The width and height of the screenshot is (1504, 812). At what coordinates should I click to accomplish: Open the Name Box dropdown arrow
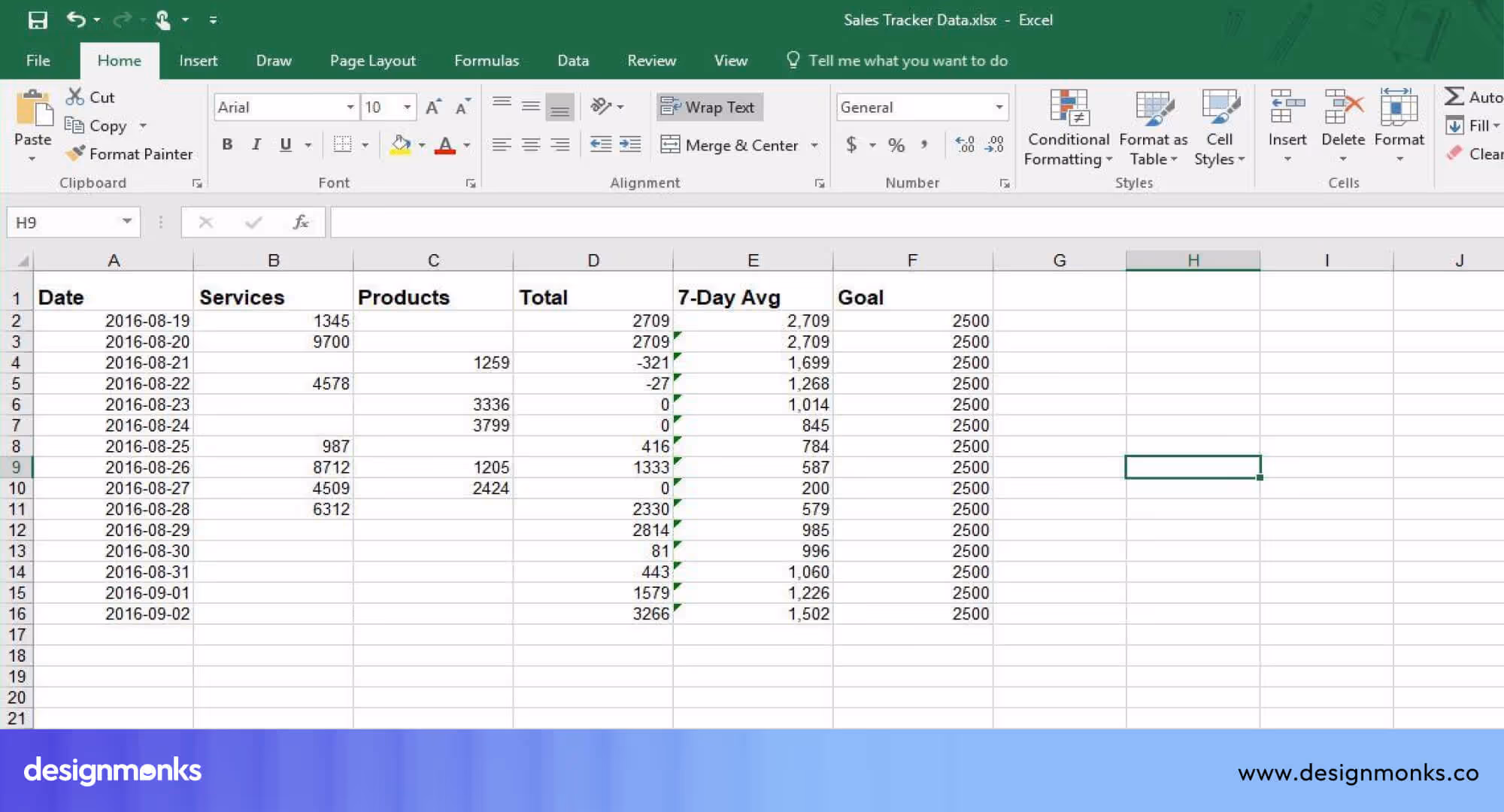[127, 221]
